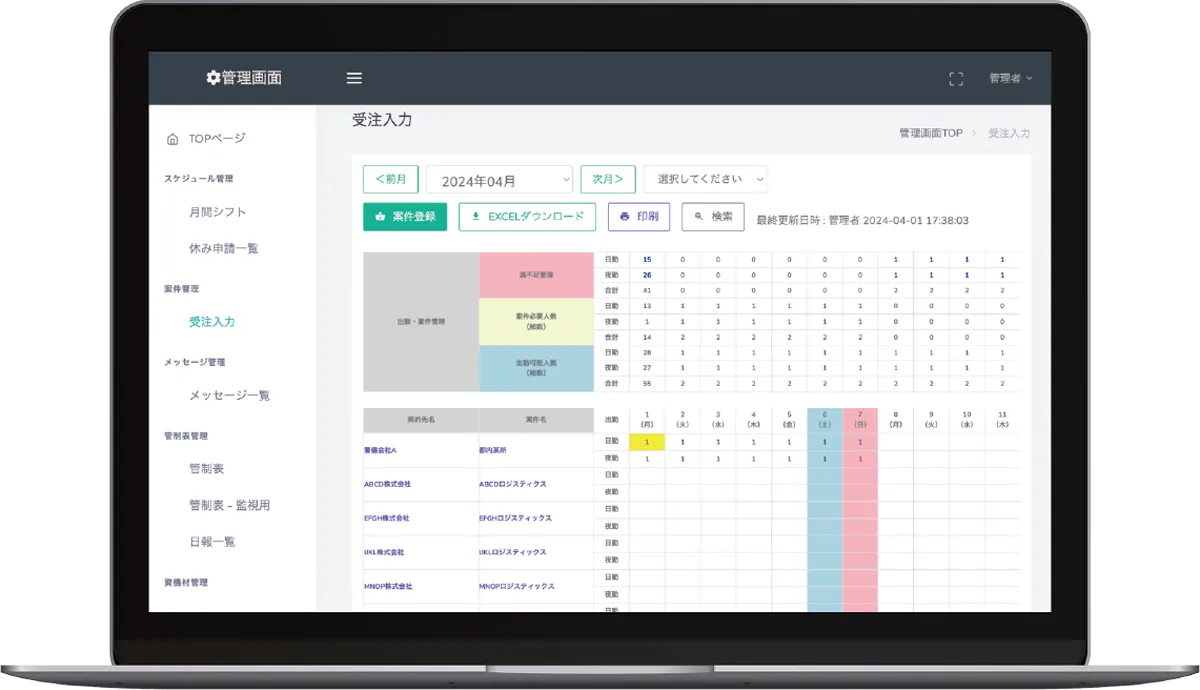
Task: Download via EXCELダウンロード button
Action: tap(527, 217)
